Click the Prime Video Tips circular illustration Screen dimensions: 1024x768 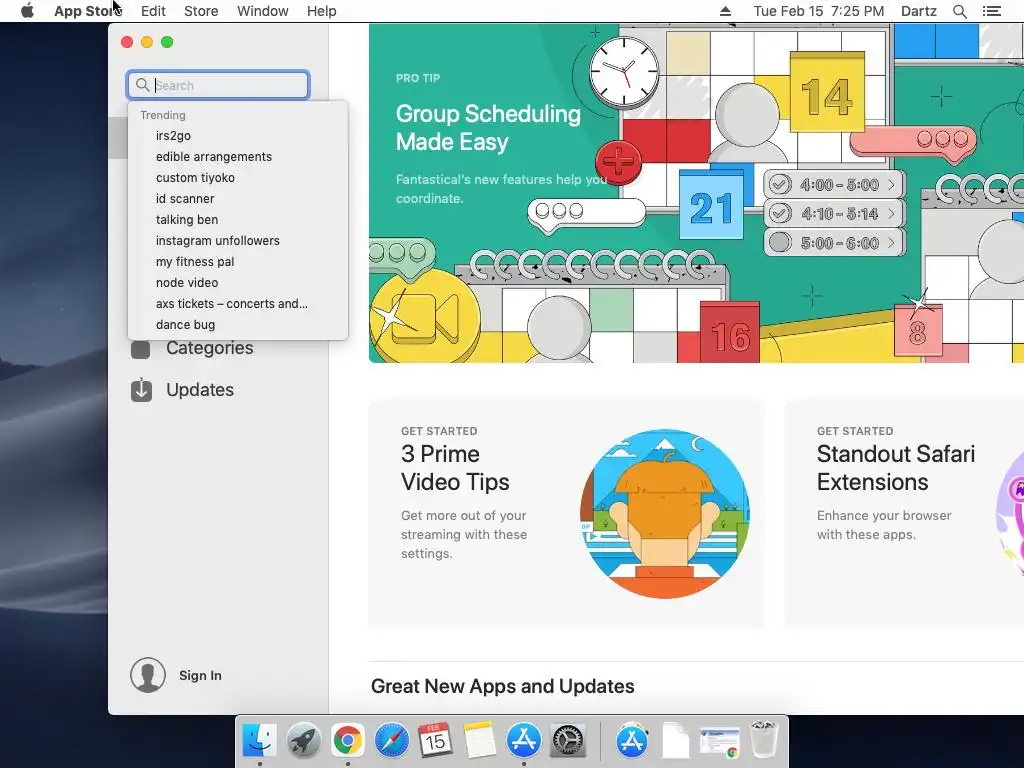665,513
